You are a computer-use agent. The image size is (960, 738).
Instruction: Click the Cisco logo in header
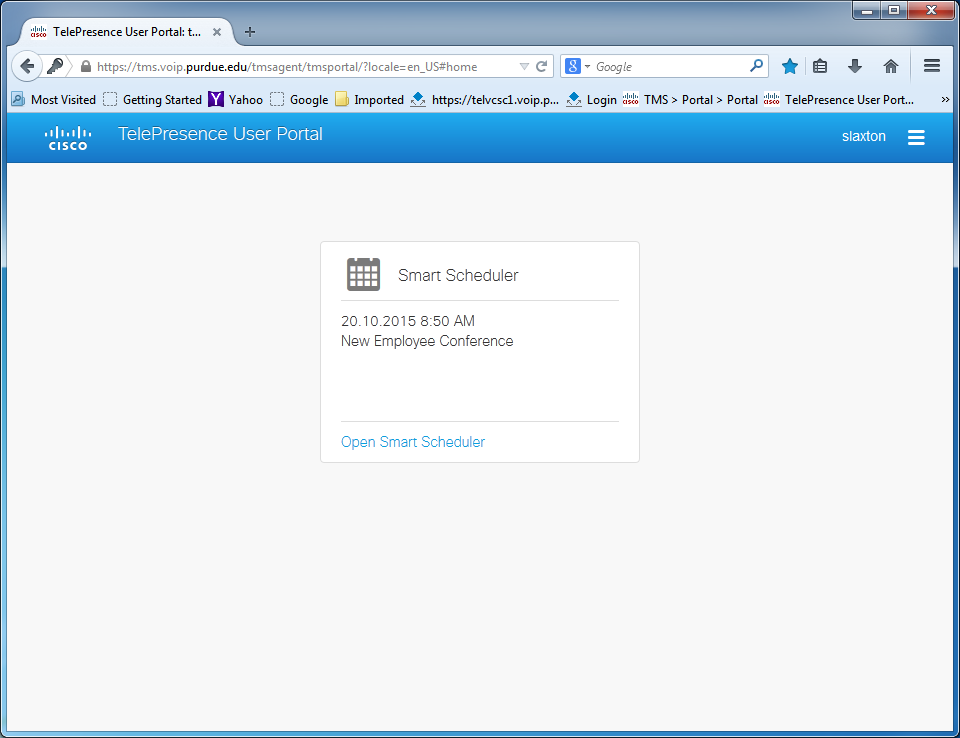68,138
